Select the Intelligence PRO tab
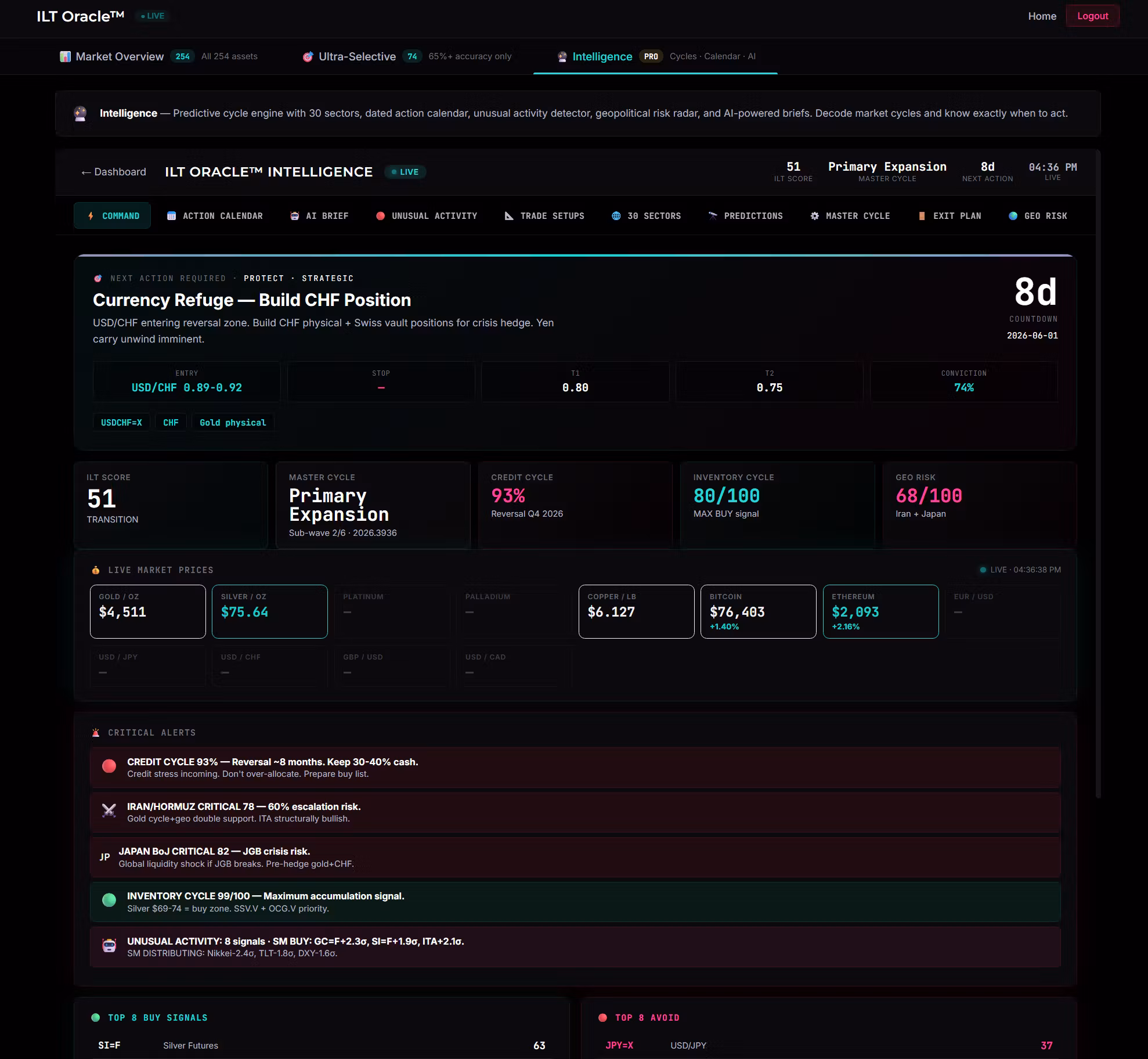 (x=656, y=56)
